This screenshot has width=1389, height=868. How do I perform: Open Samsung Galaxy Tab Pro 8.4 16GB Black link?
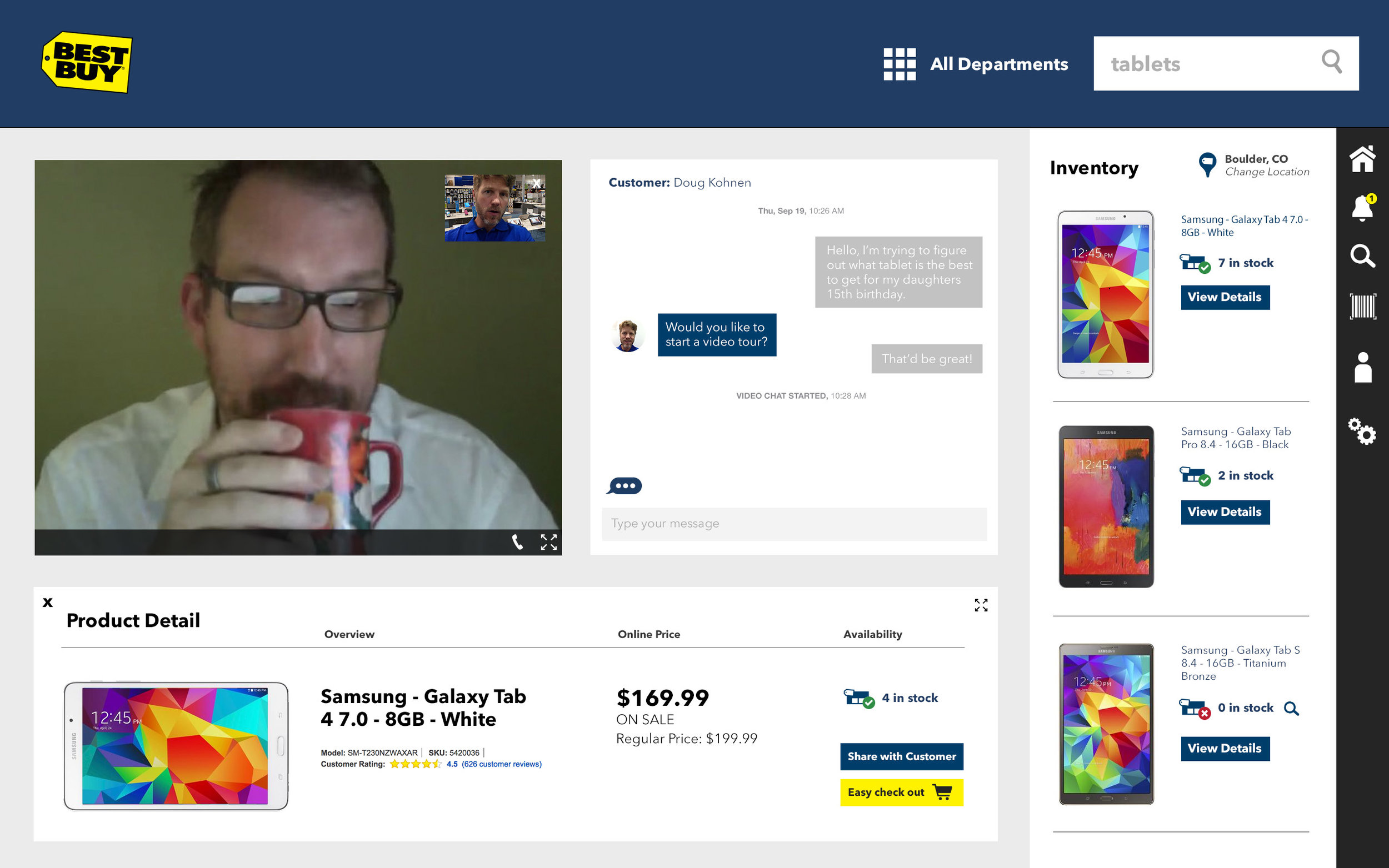click(1236, 438)
